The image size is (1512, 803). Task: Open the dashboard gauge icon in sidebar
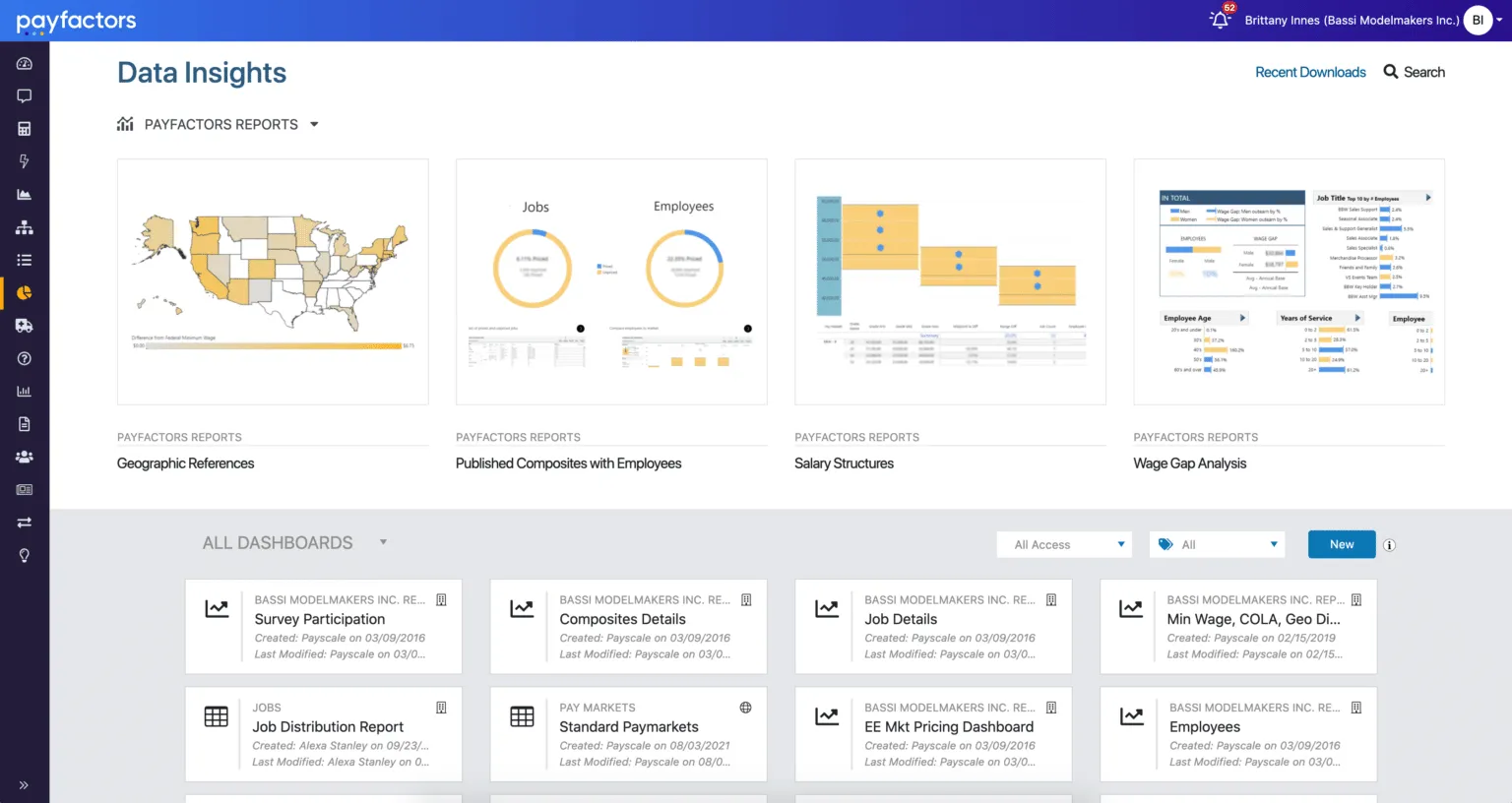coord(25,63)
